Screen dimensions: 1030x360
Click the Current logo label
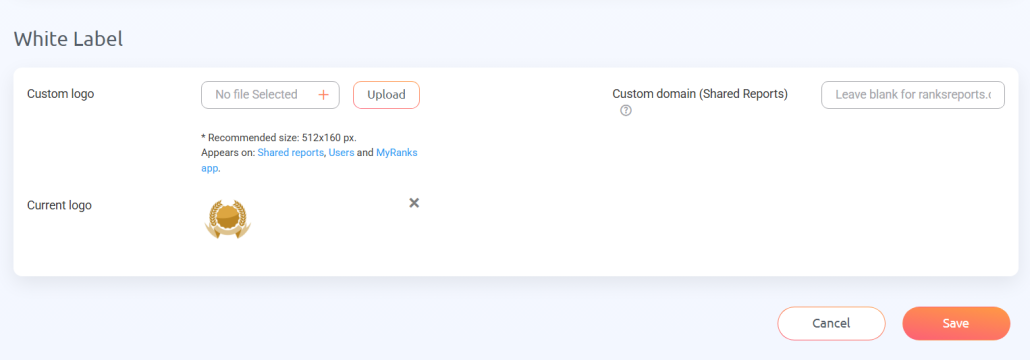59,205
